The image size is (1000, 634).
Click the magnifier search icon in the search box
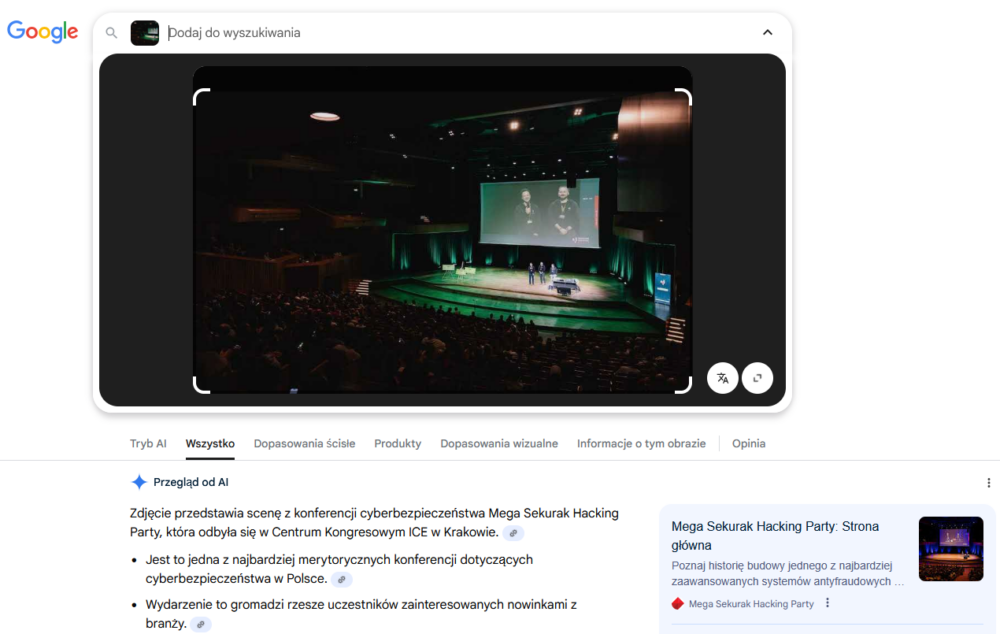point(112,33)
